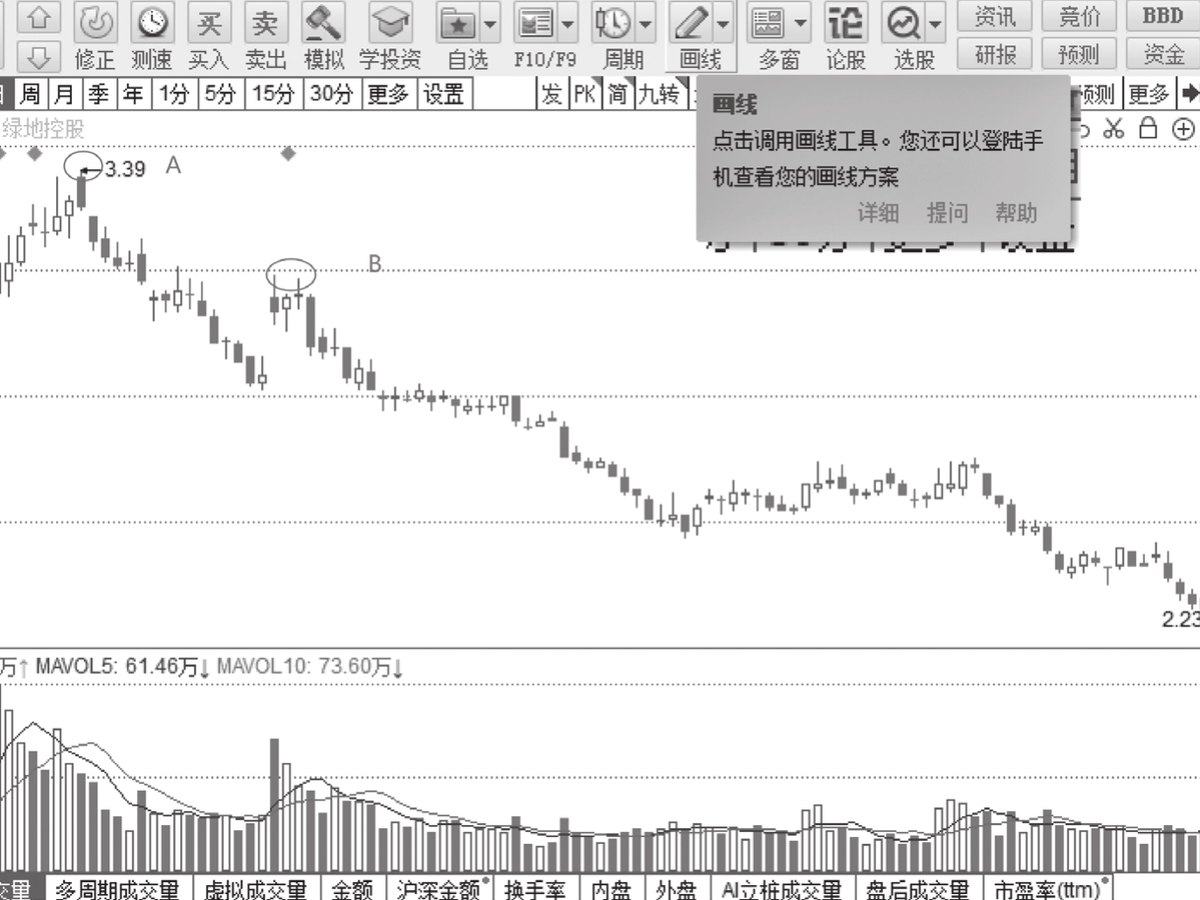Open the 设置 period settings
This screenshot has height=900, width=1200.
444,95
